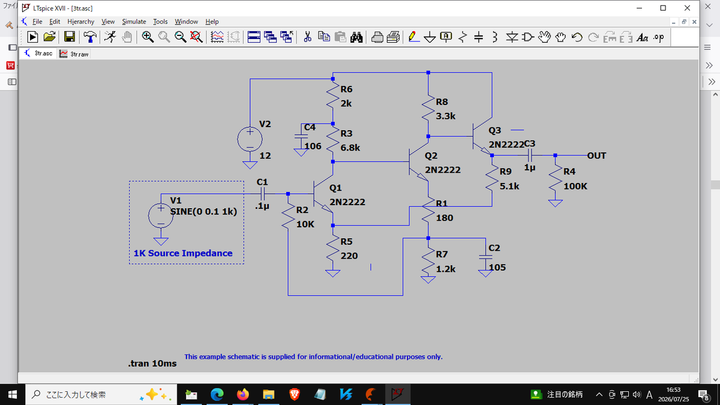Click the Zoom to Fit crossed magnifier
Viewport: 720px width, 405px height.
click(196, 37)
